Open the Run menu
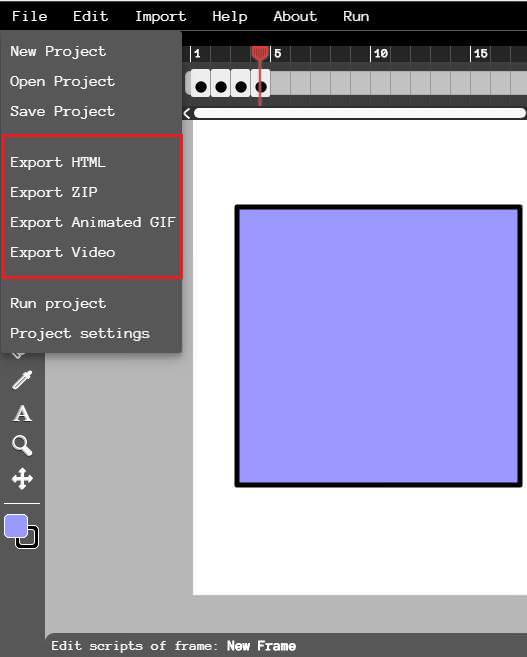This screenshot has height=657, width=527. tap(356, 16)
